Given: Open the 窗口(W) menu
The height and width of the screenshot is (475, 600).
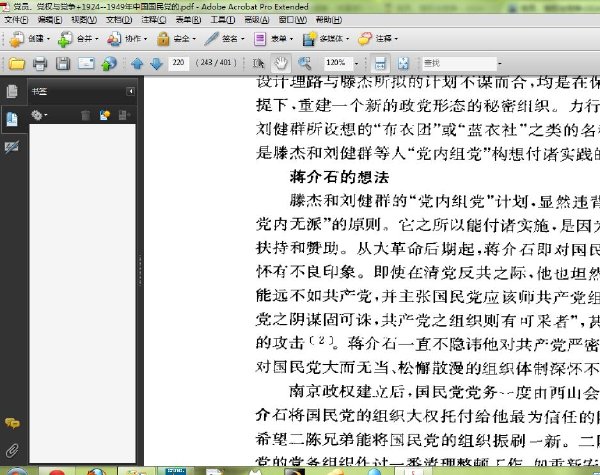Looking at the screenshot, I should coord(292,20).
